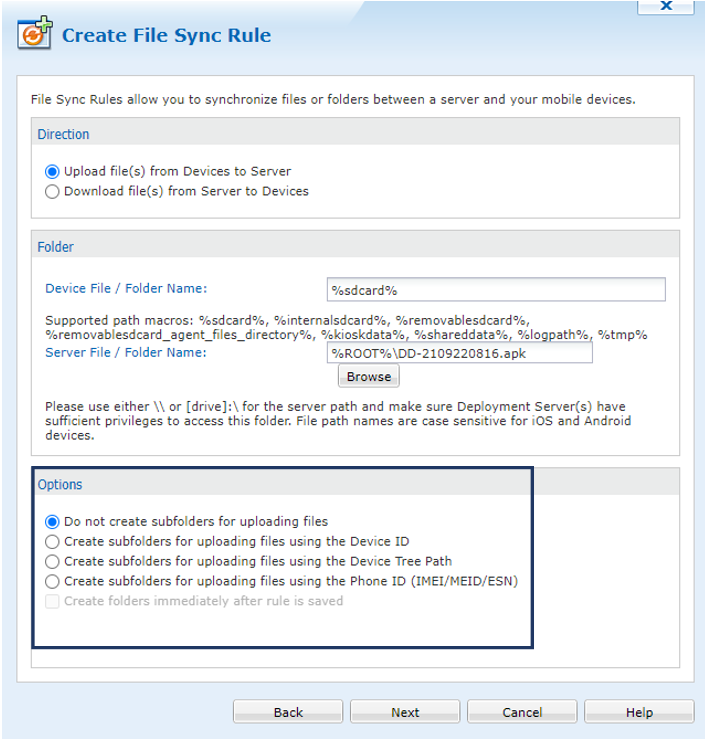Click the Folder section header
Viewport: 705px width, 742px height.
pyautogui.click(x=56, y=246)
